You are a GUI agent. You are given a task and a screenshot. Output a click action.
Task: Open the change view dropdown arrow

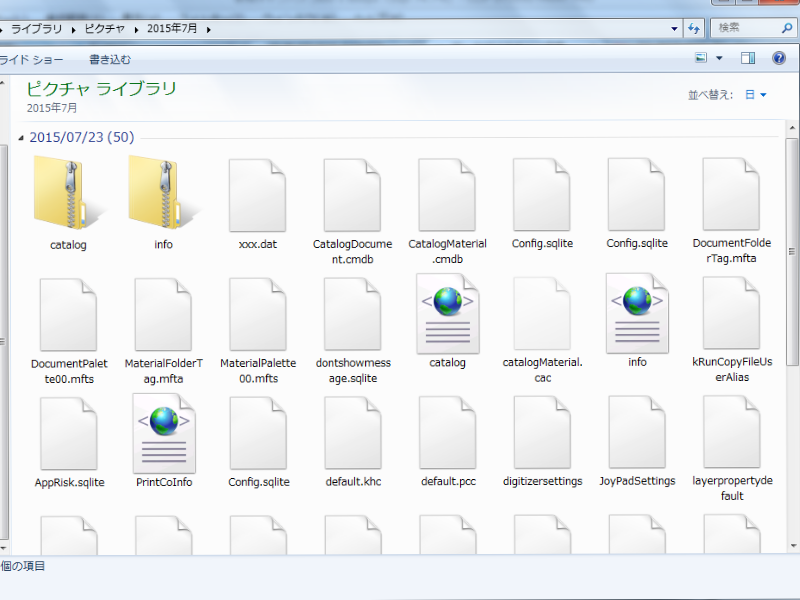(719, 59)
